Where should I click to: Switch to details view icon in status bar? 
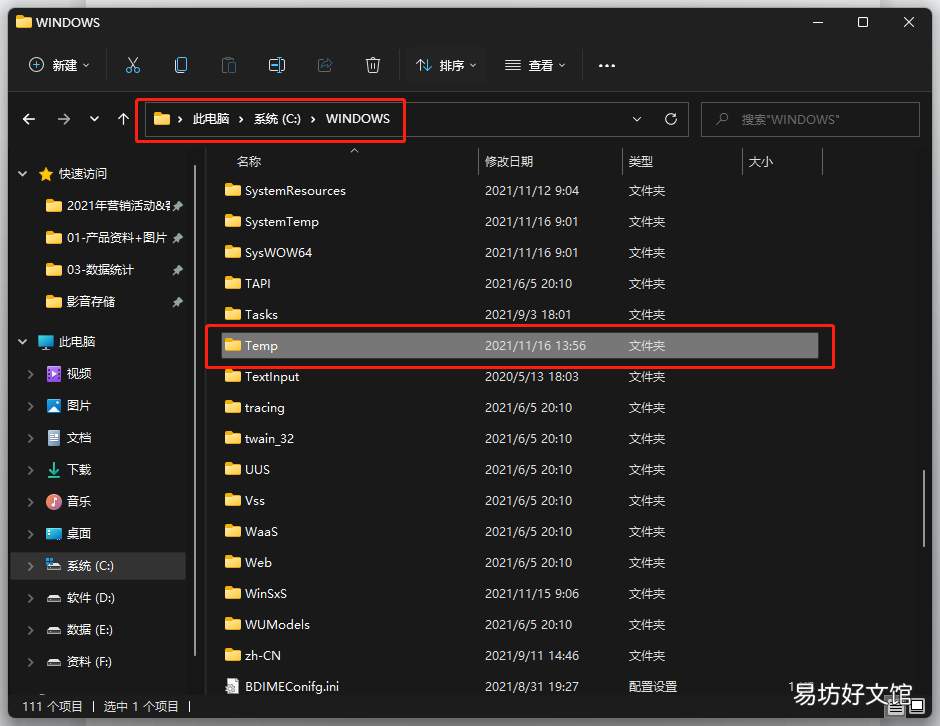[x=896, y=707]
